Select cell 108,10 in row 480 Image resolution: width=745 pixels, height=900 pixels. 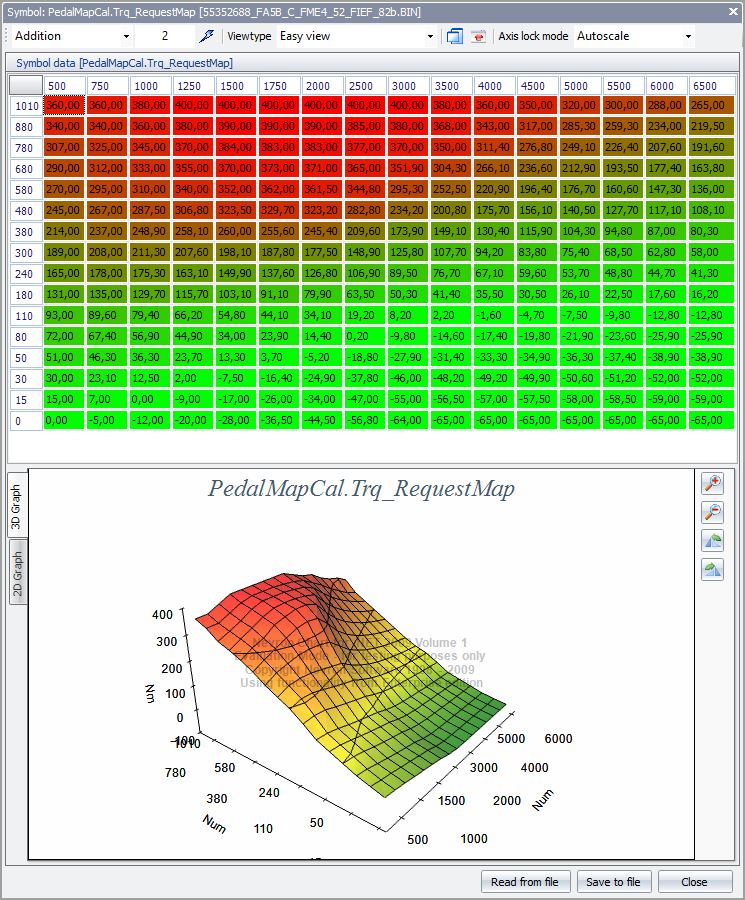[x=712, y=211]
